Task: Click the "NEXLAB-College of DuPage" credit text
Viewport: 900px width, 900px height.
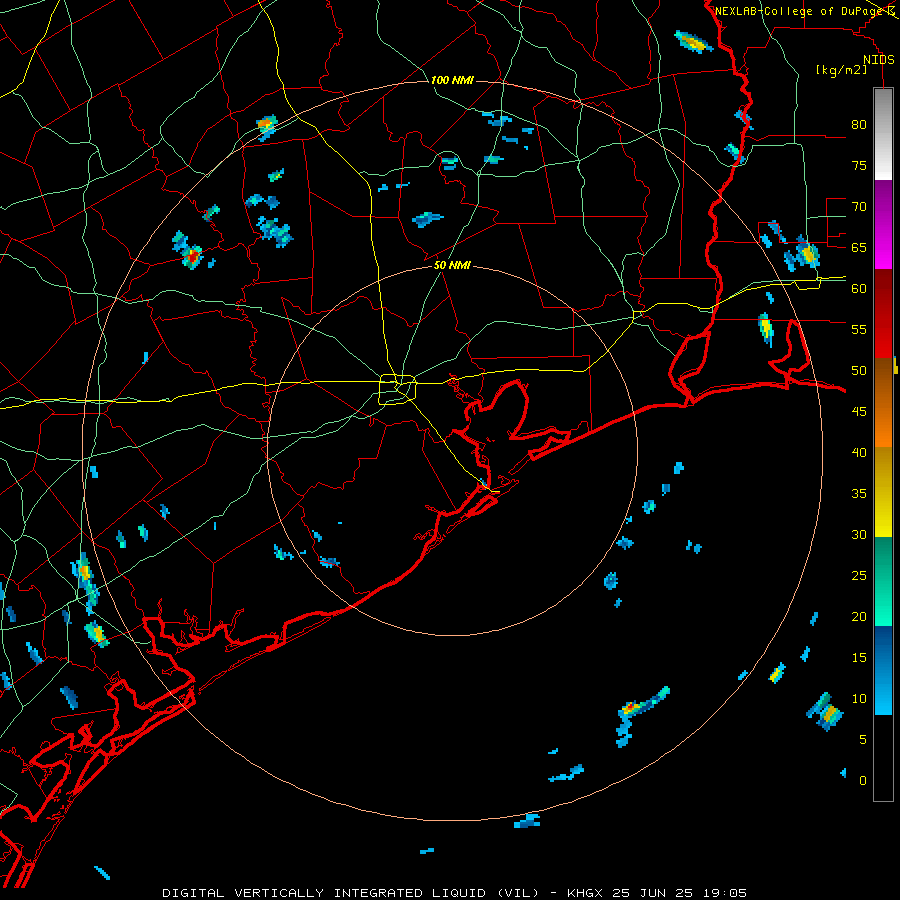Action: tap(800, 11)
